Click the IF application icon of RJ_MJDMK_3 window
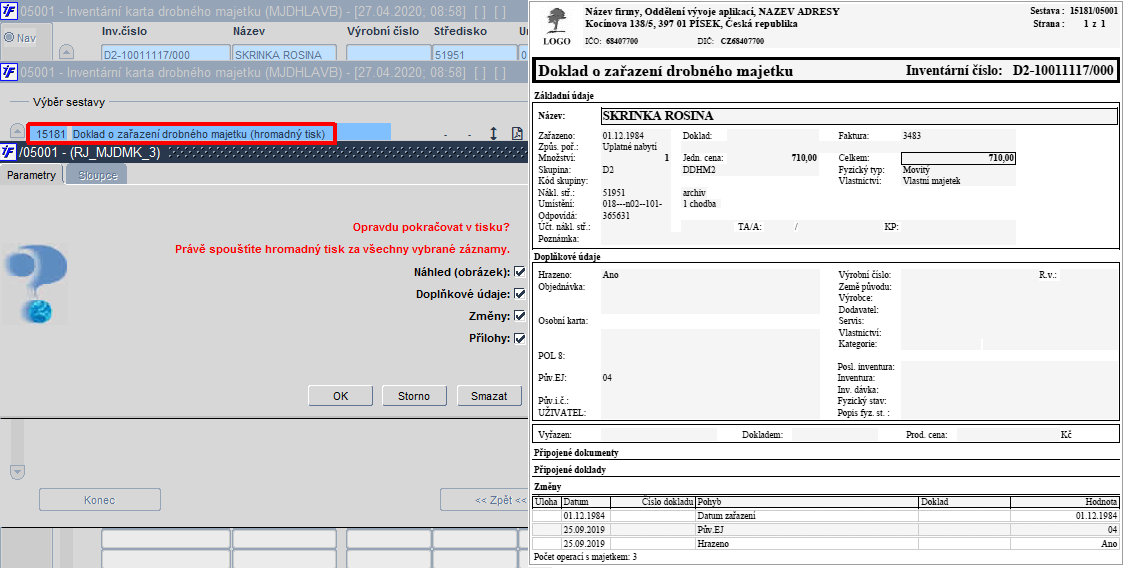The width and height of the screenshot is (1126, 568). point(9,152)
